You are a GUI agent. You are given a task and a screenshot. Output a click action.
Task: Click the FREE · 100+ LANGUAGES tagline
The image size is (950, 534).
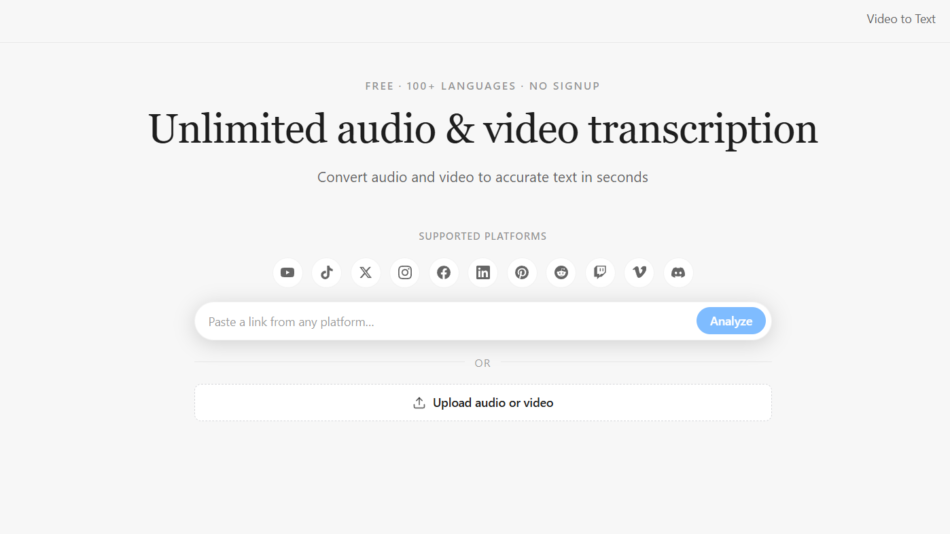click(x=482, y=86)
